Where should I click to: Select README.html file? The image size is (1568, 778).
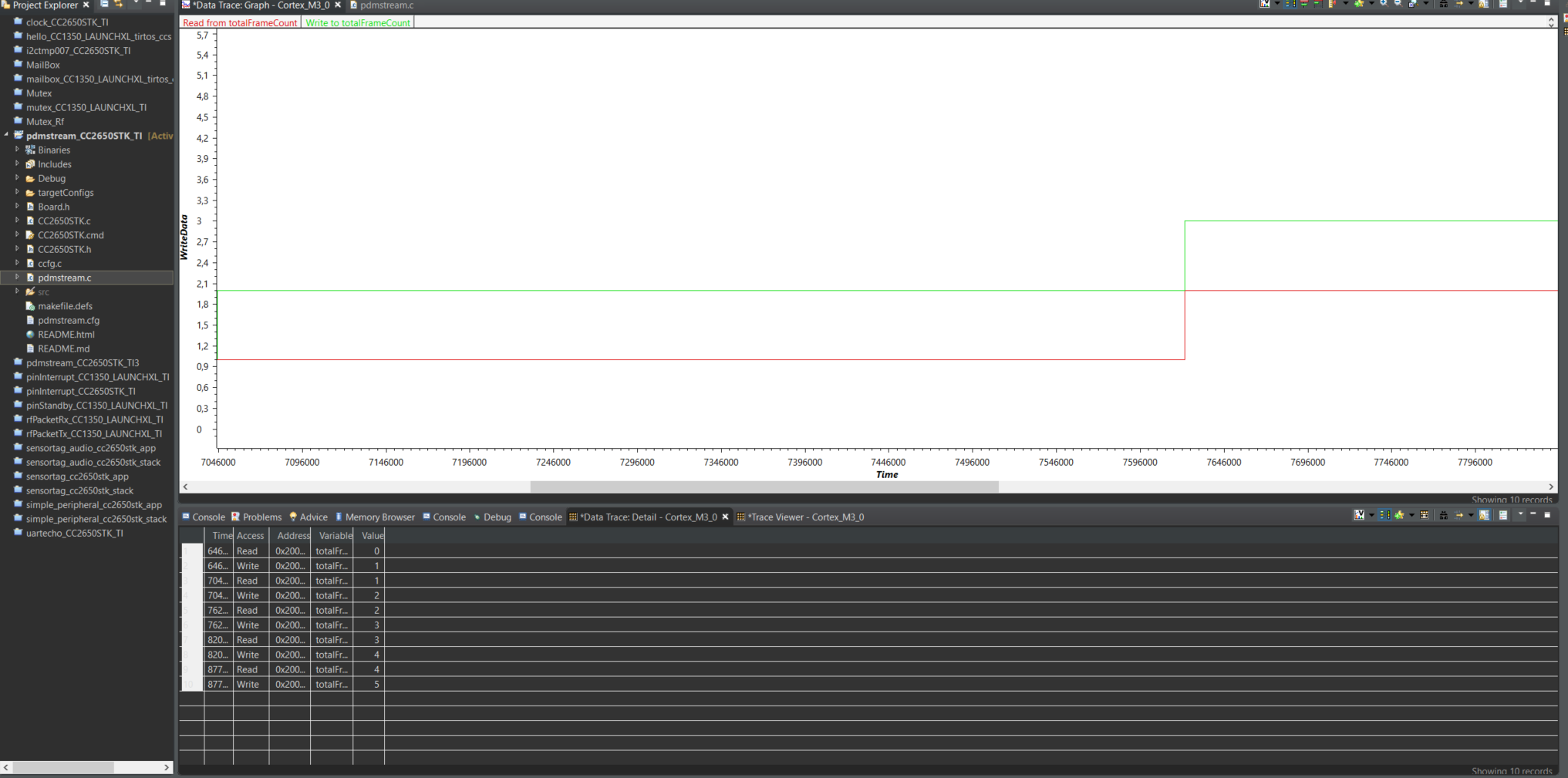[x=66, y=335]
